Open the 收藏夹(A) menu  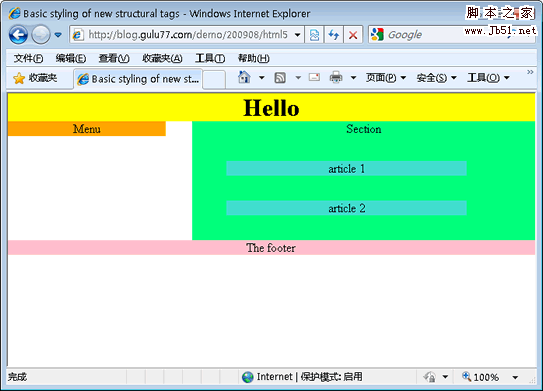pyautogui.click(x=162, y=58)
